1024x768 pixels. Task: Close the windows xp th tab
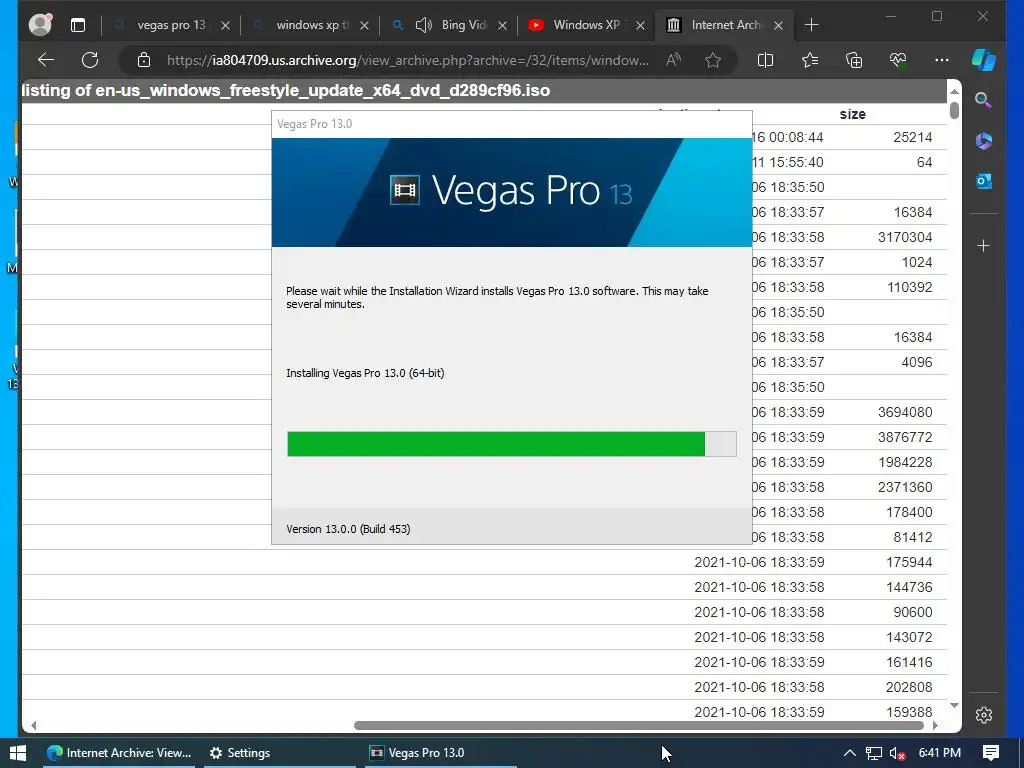tap(364, 25)
